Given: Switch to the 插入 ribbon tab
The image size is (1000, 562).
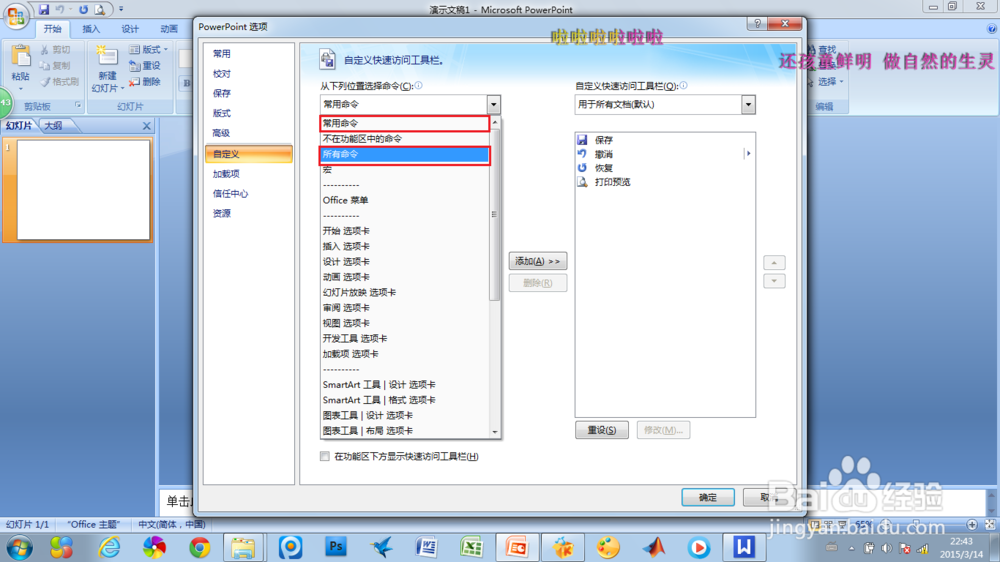Looking at the screenshot, I should 91,29.
